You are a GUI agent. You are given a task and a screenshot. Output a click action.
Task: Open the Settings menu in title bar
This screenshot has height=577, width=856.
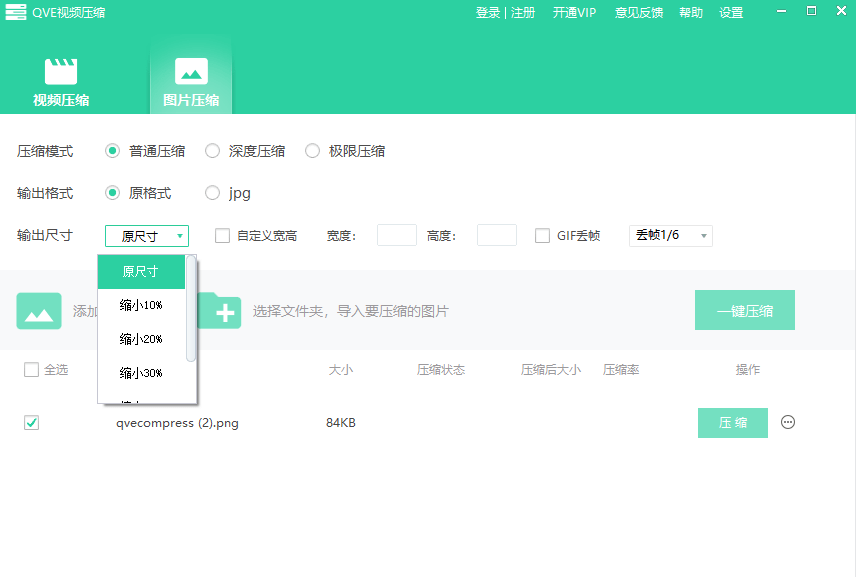pos(731,13)
